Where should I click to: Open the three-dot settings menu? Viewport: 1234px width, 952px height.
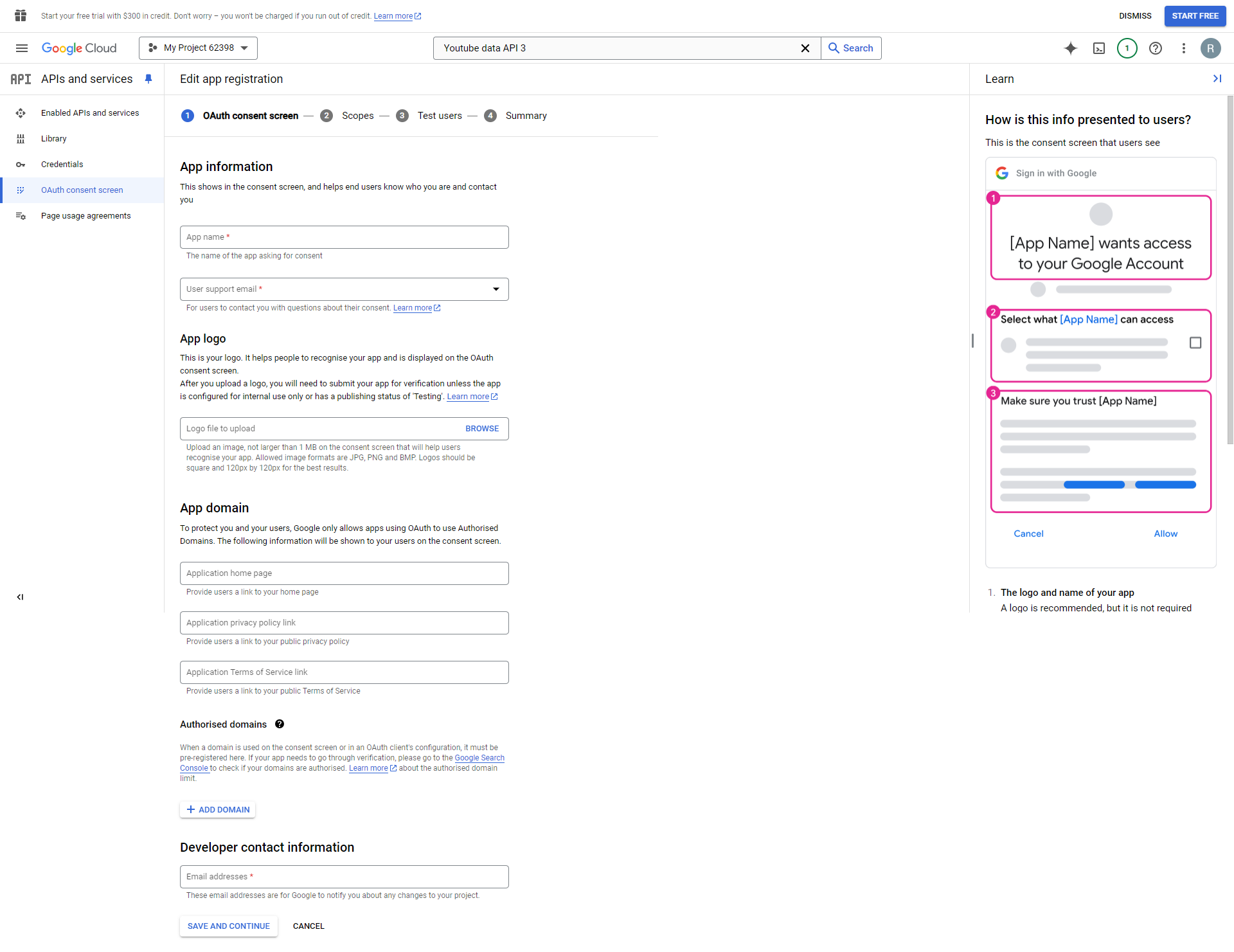pyautogui.click(x=1183, y=48)
